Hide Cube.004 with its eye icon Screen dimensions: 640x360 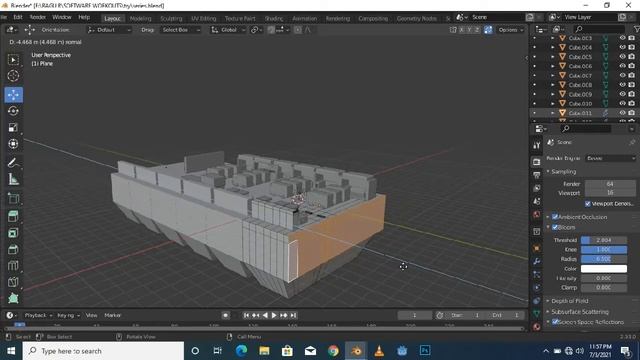click(x=622, y=47)
